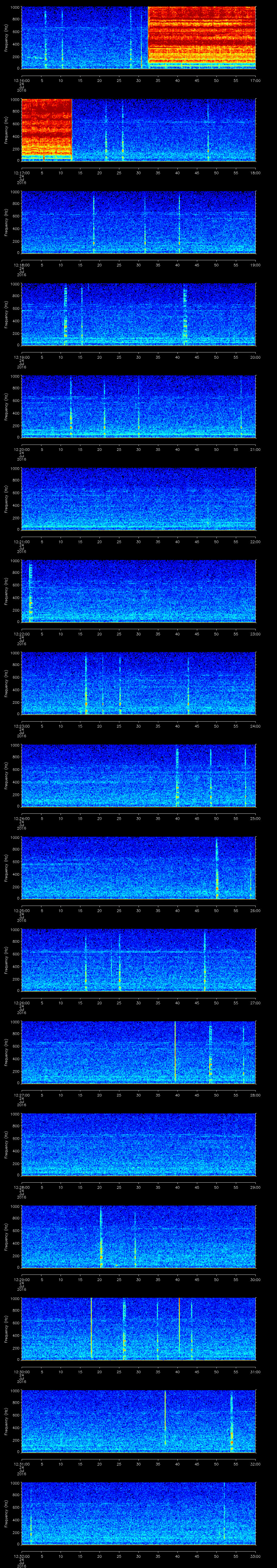Click the 33:00 end time label
This screenshot has width=277, height=1568.
[x=256, y=1556]
